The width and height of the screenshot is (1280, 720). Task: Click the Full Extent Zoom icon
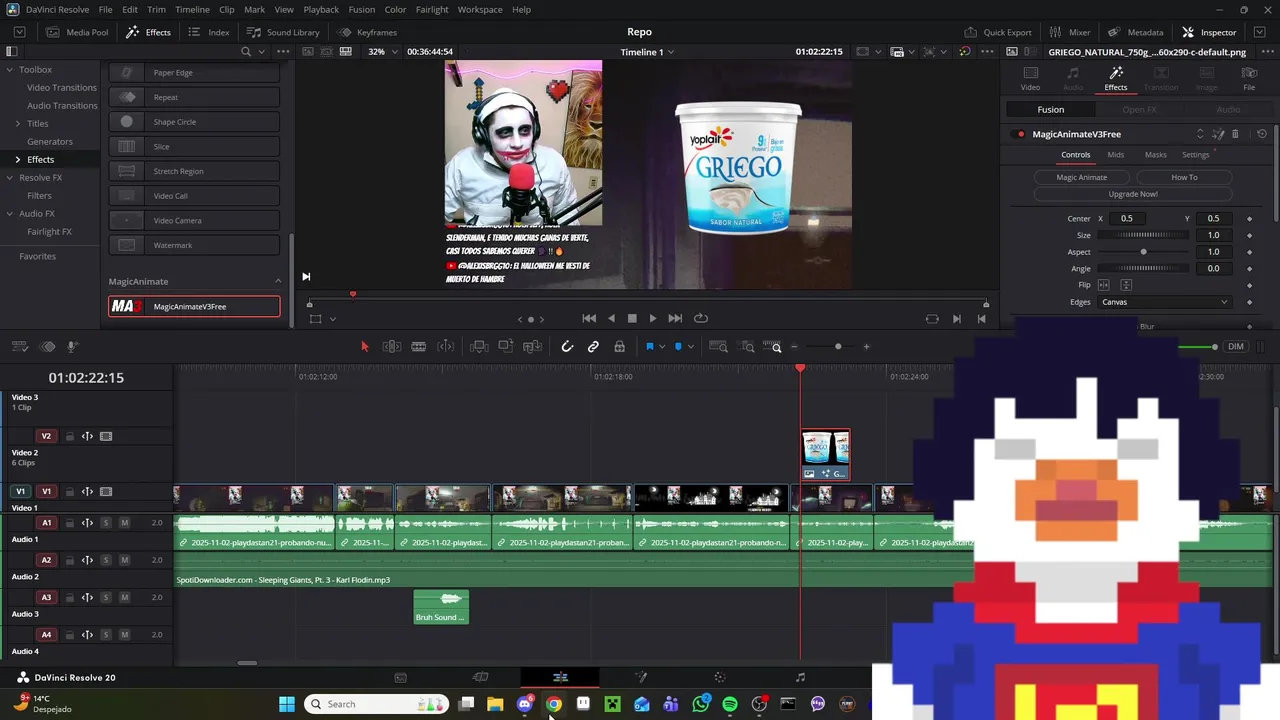click(718, 347)
